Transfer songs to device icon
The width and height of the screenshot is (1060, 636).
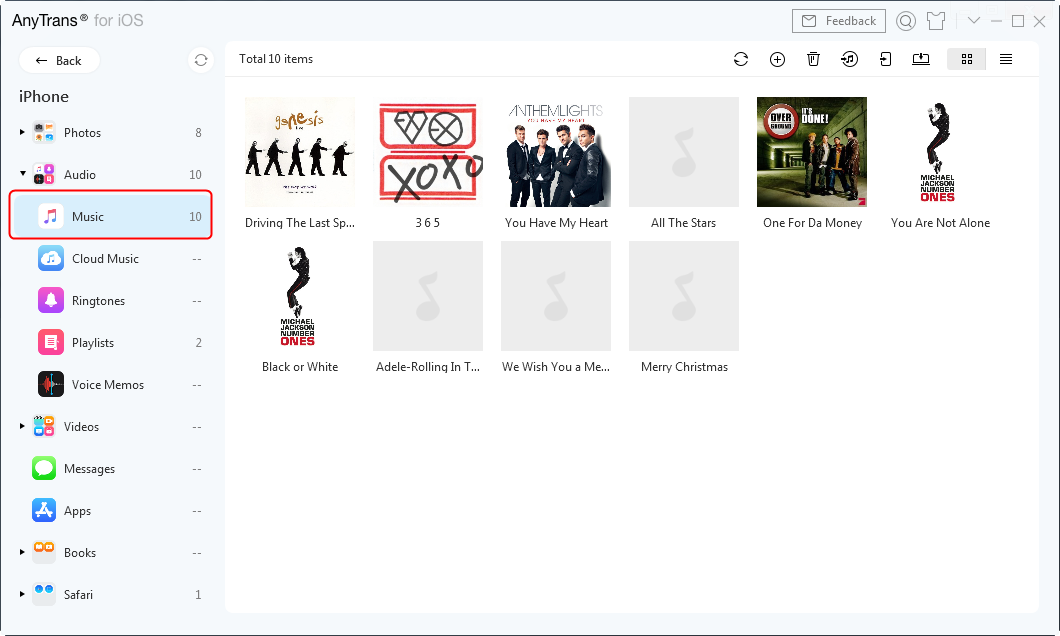885,59
